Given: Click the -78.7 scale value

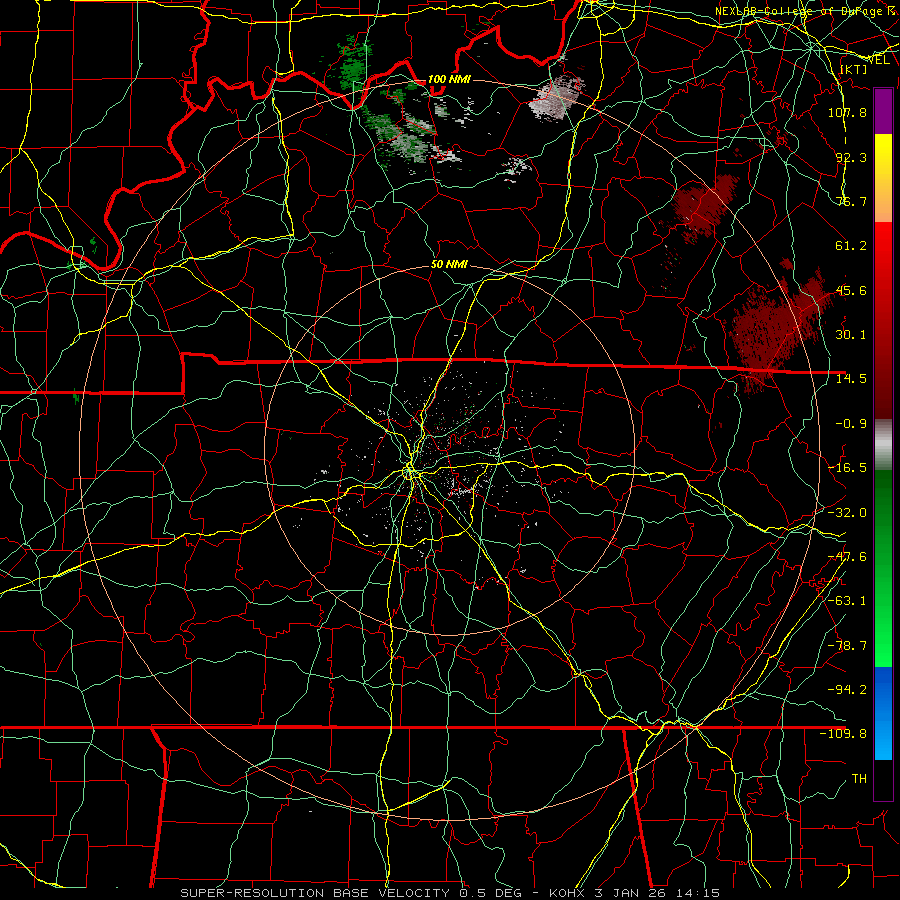Looking at the screenshot, I should (847, 646).
